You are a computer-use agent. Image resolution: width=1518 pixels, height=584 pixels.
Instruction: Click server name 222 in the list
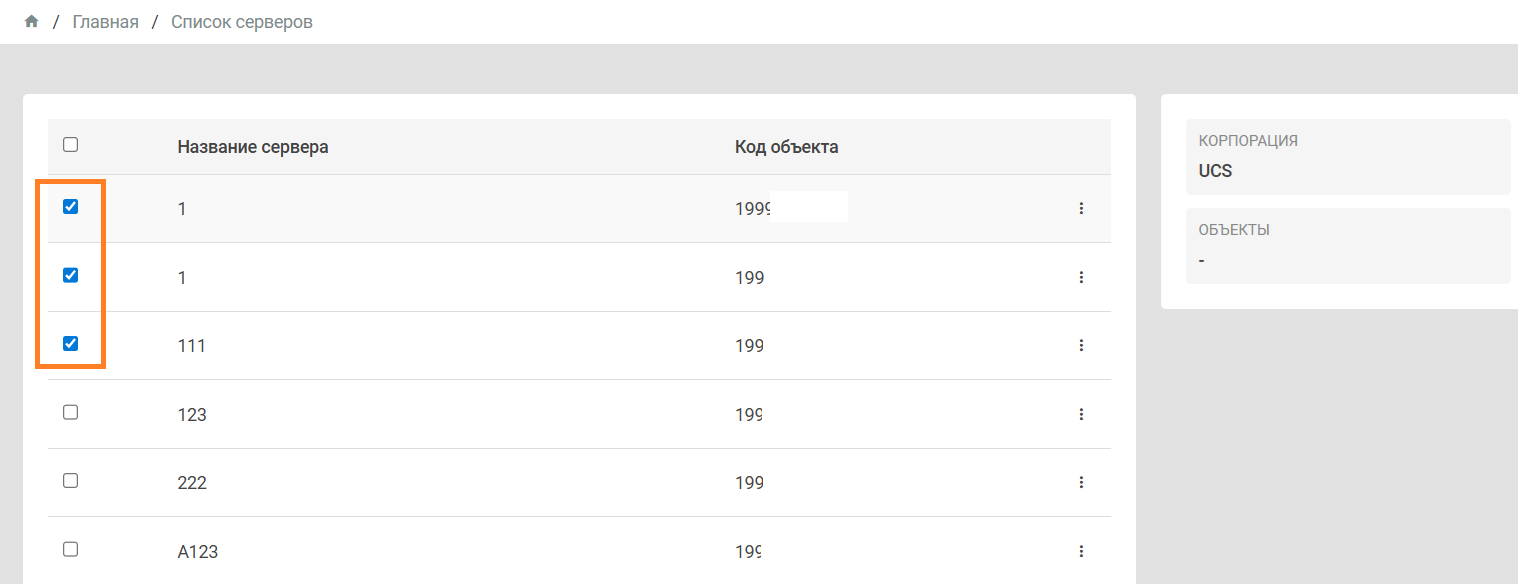[192, 483]
